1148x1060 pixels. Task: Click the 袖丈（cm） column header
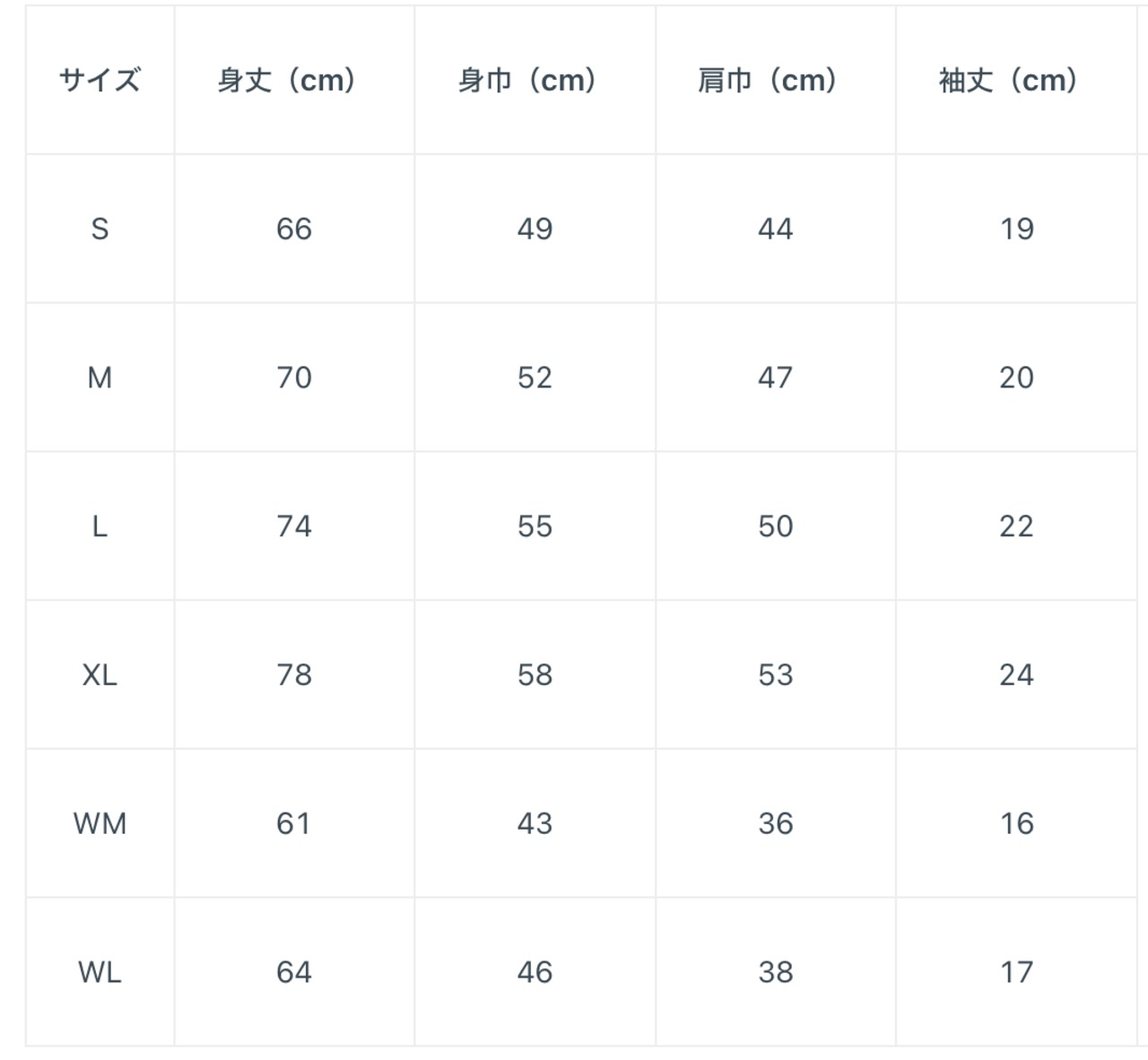[1009, 81]
